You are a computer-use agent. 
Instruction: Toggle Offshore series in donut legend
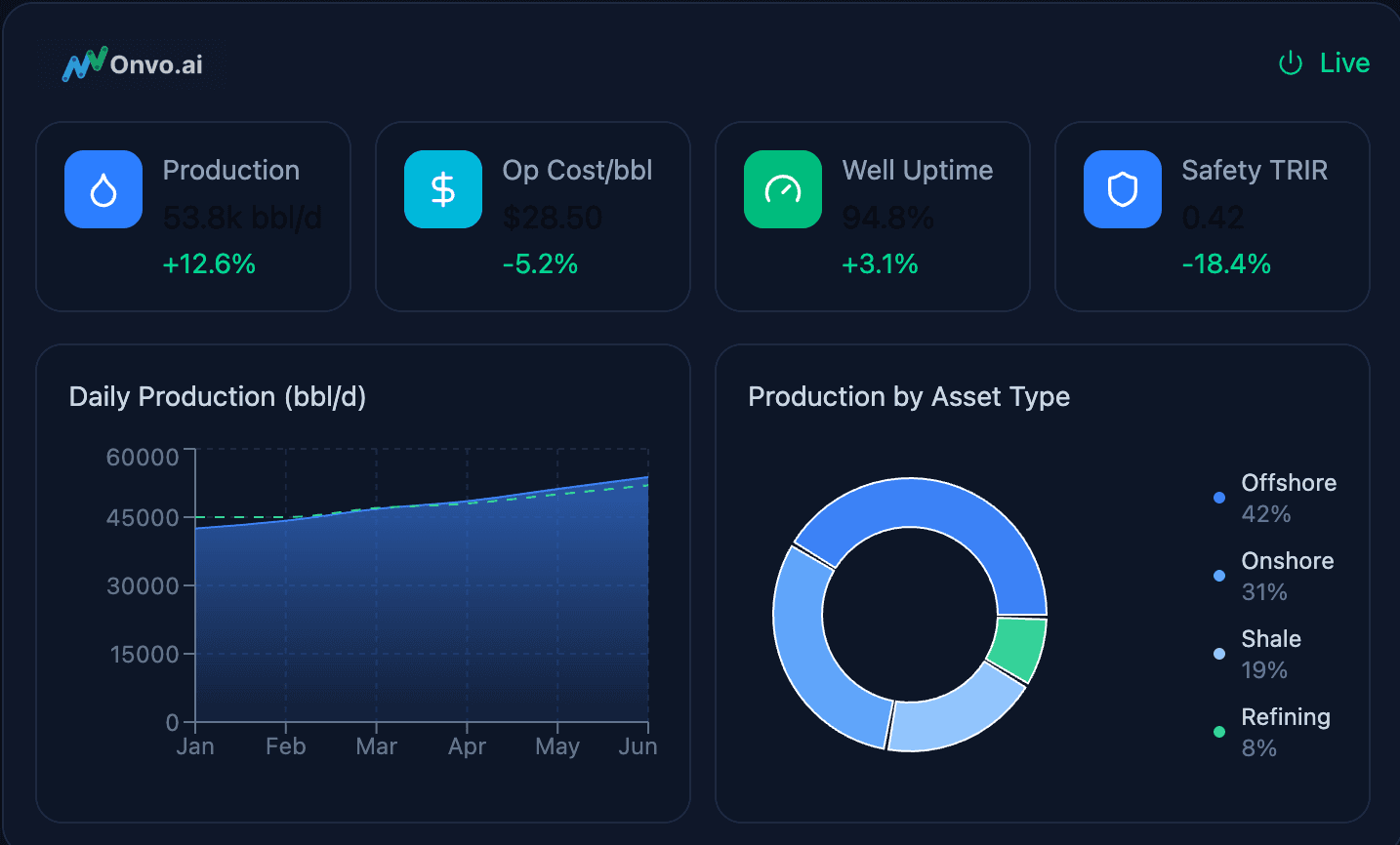1288,483
